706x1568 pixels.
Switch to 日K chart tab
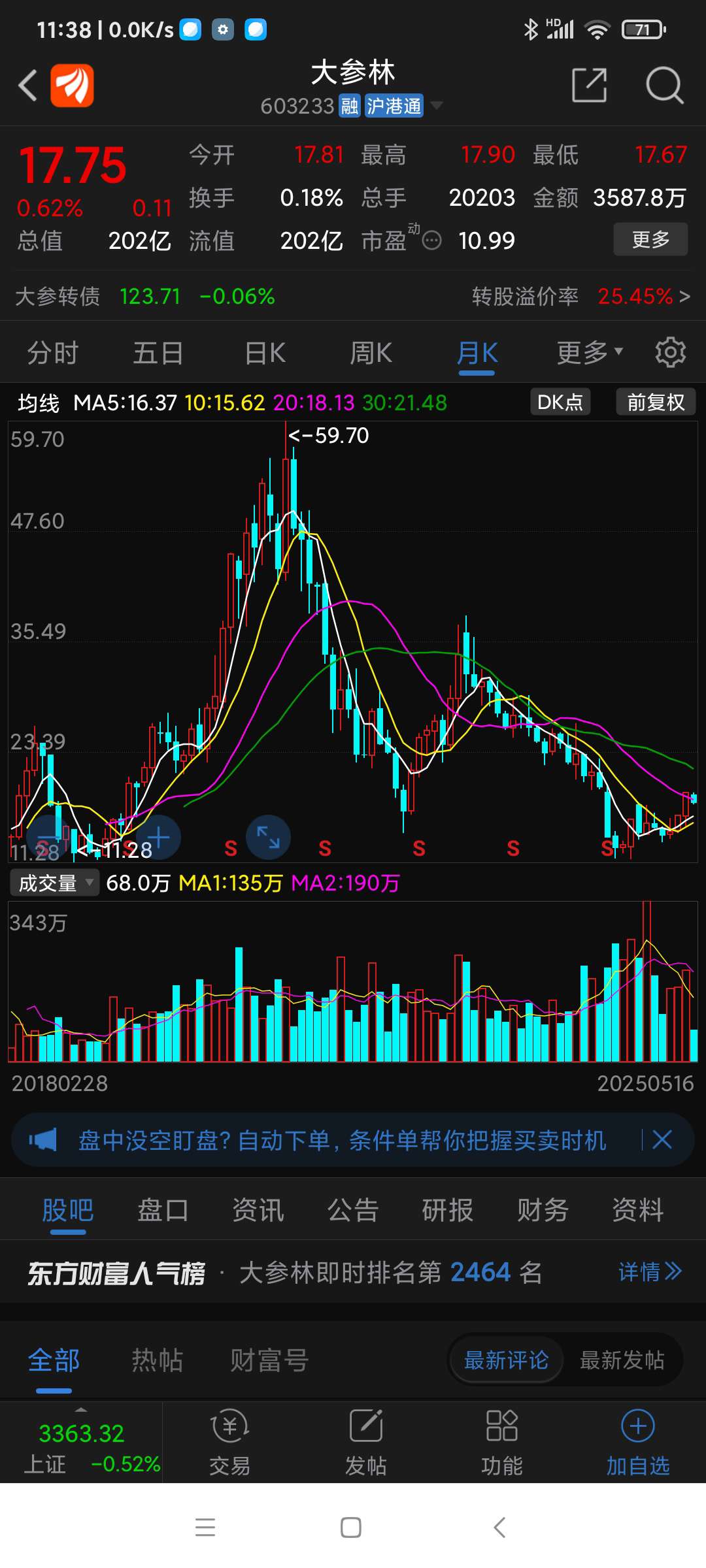265,353
